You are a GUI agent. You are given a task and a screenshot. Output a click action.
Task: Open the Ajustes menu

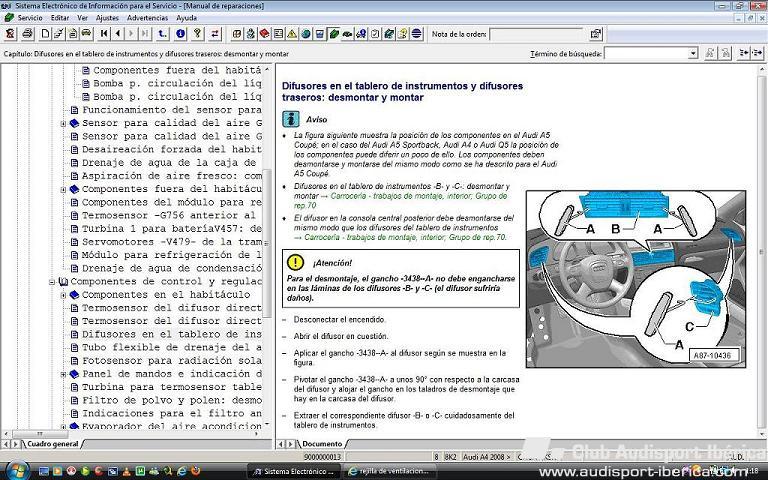pyautogui.click(x=107, y=18)
